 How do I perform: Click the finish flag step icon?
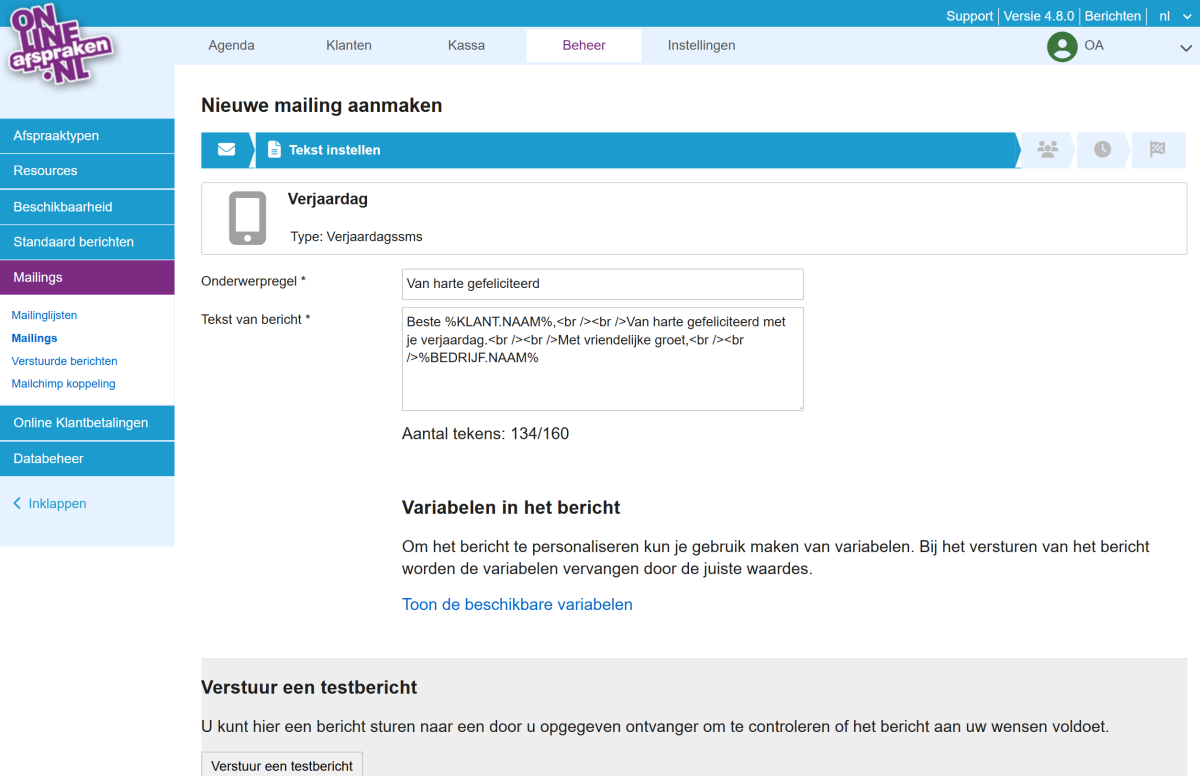click(1157, 149)
